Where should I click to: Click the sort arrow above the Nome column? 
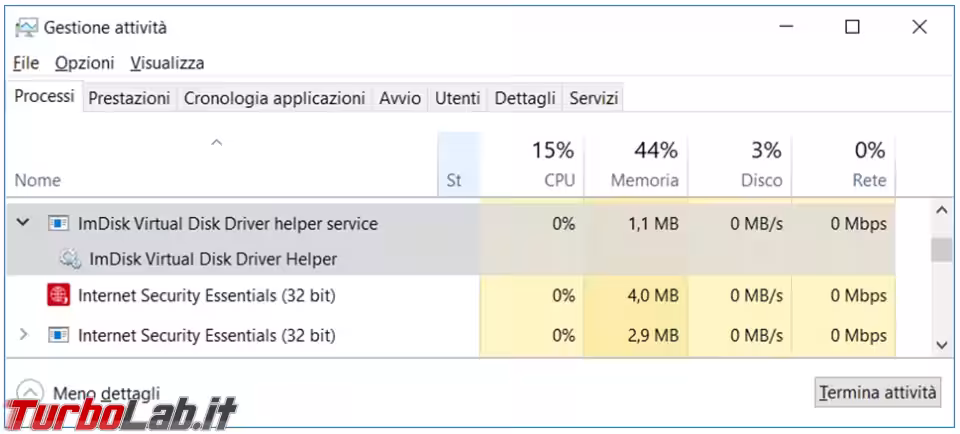[x=216, y=143]
